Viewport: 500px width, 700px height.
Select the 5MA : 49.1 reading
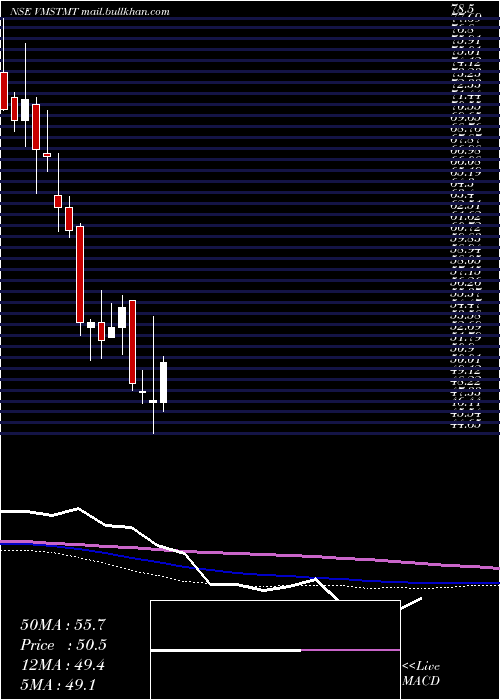click(58, 685)
